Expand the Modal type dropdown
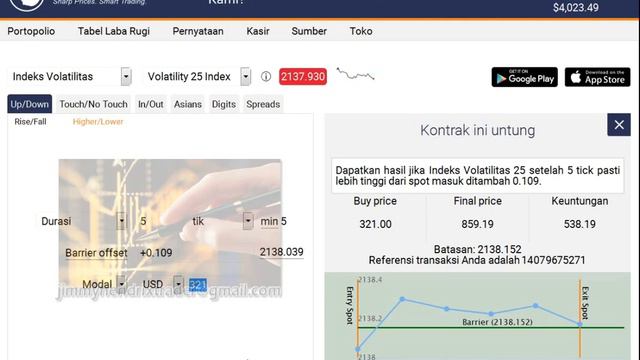 [122, 284]
